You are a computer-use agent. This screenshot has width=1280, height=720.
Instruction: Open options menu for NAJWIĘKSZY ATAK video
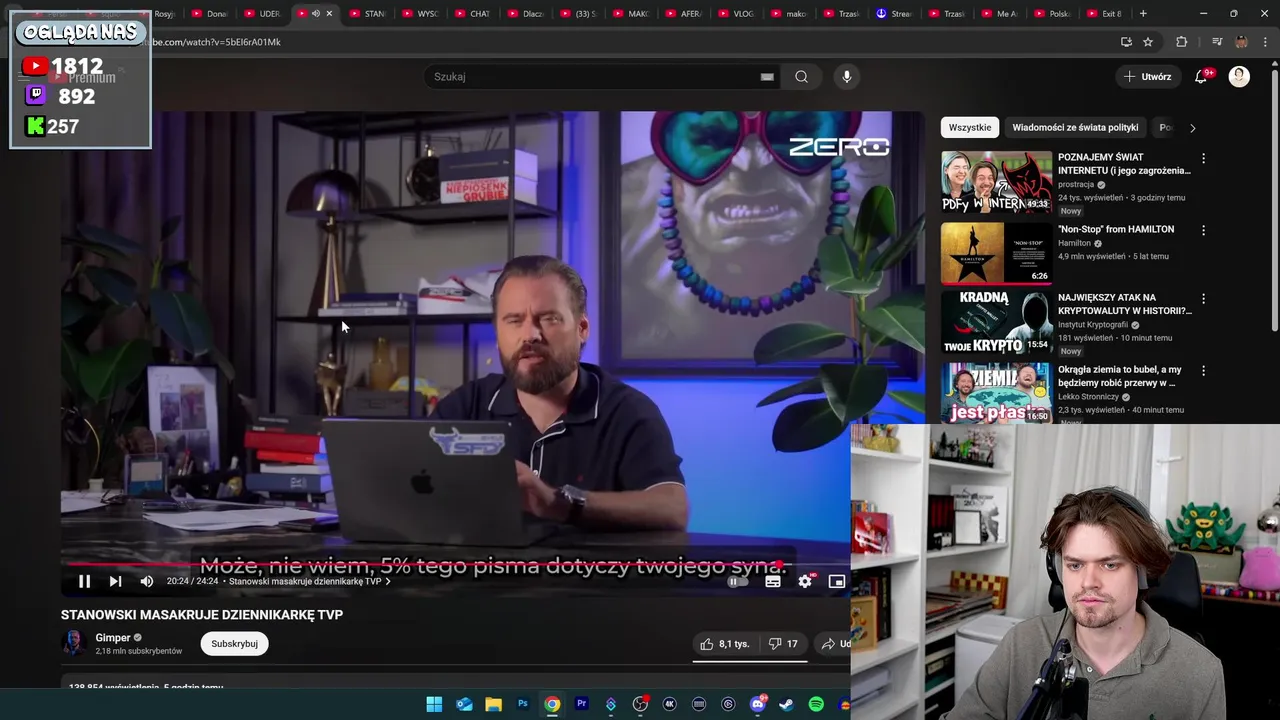(1203, 299)
